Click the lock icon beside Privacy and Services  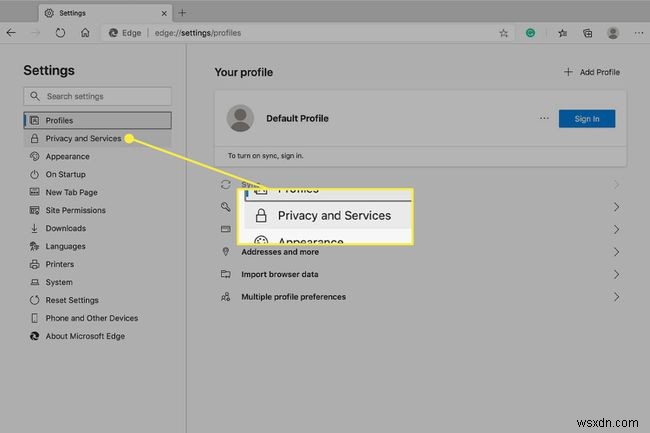click(x=34, y=138)
